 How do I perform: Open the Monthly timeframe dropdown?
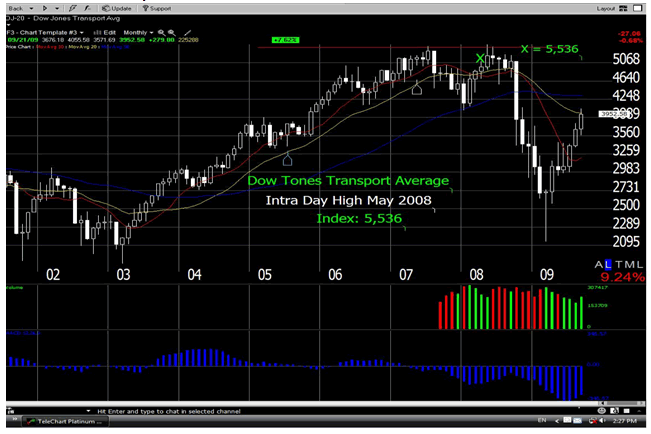[x=138, y=32]
